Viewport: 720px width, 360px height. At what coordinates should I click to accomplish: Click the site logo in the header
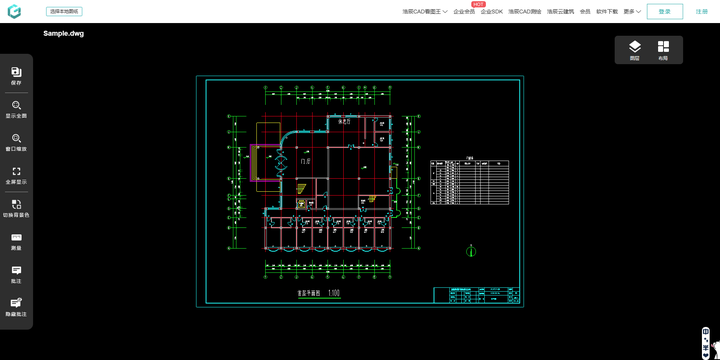click(14, 11)
